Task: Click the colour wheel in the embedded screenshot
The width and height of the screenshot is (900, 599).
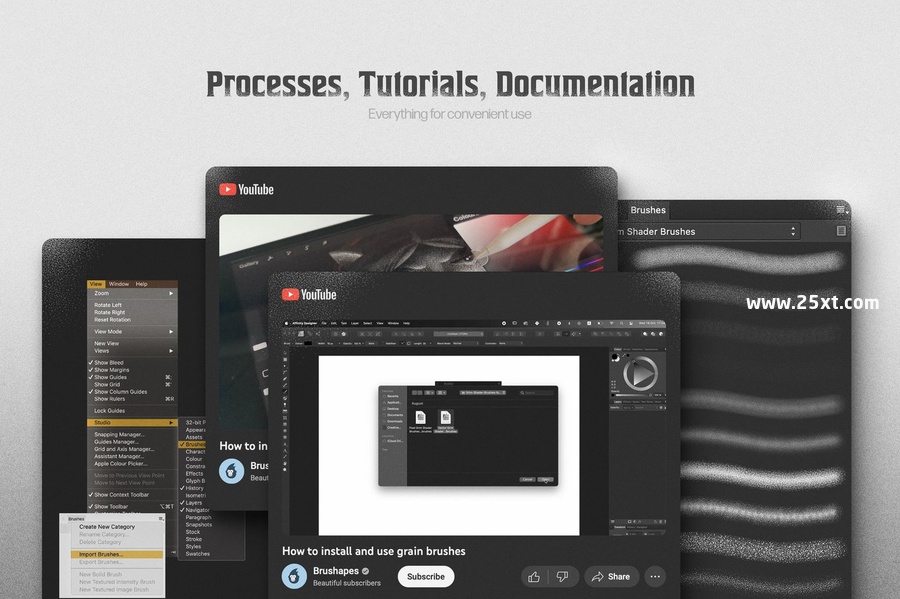Action: (x=640, y=374)
